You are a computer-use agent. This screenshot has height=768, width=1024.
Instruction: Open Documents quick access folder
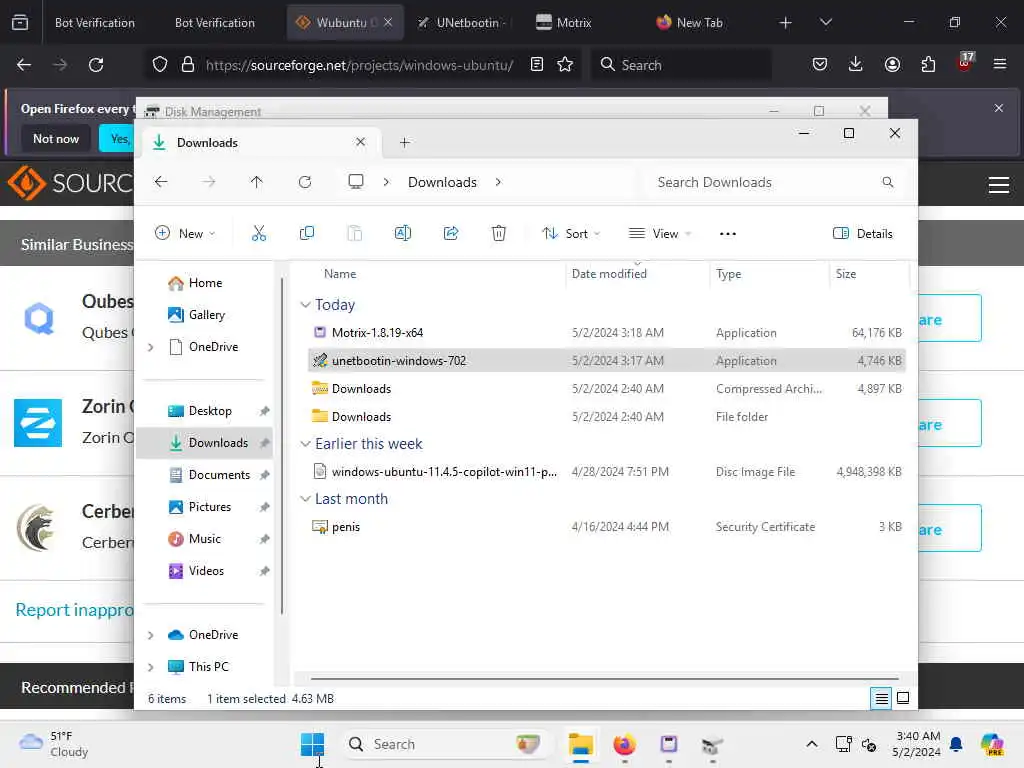pos(219,475)
